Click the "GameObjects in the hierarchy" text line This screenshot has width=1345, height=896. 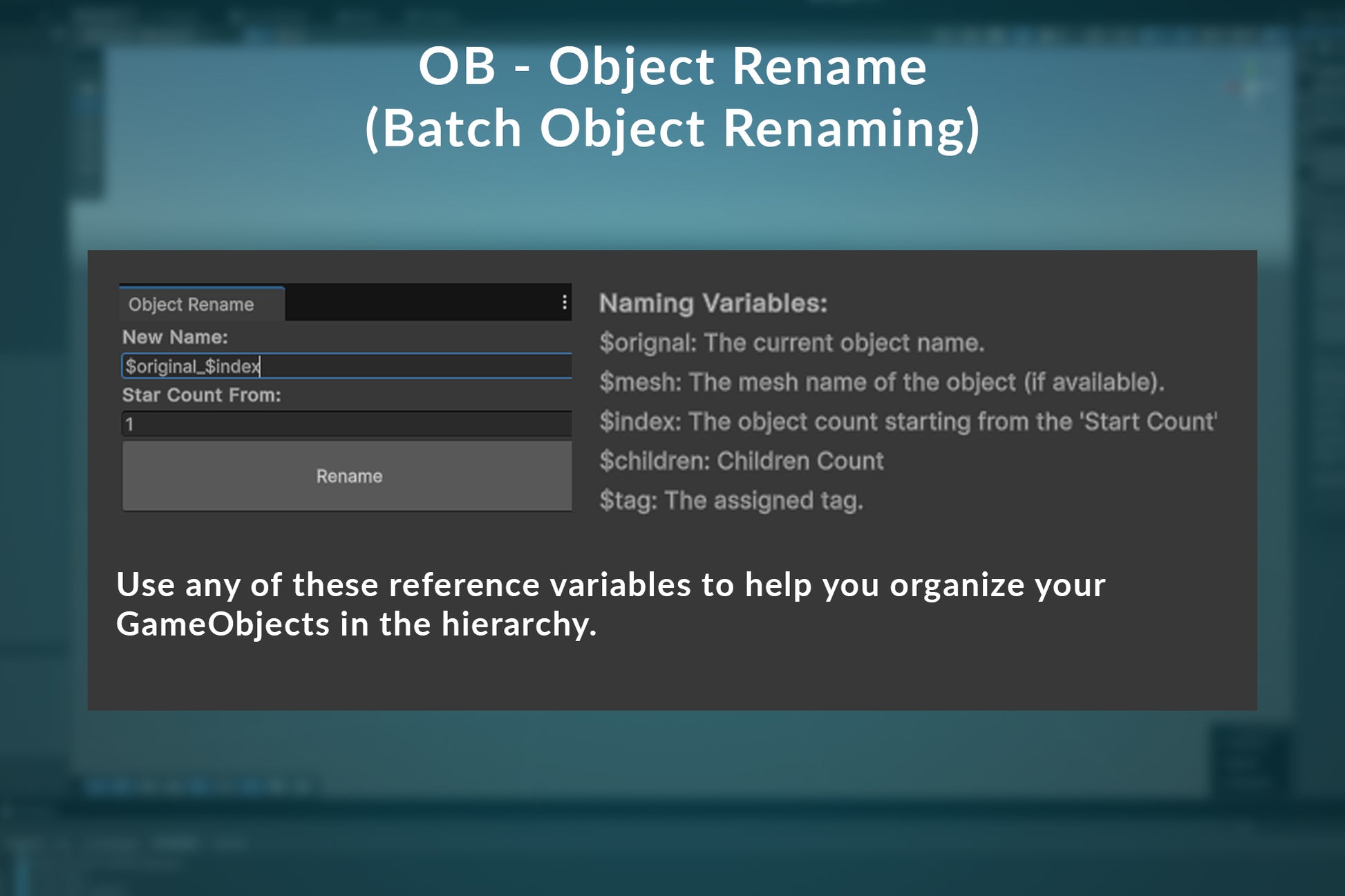click(356, 624)
